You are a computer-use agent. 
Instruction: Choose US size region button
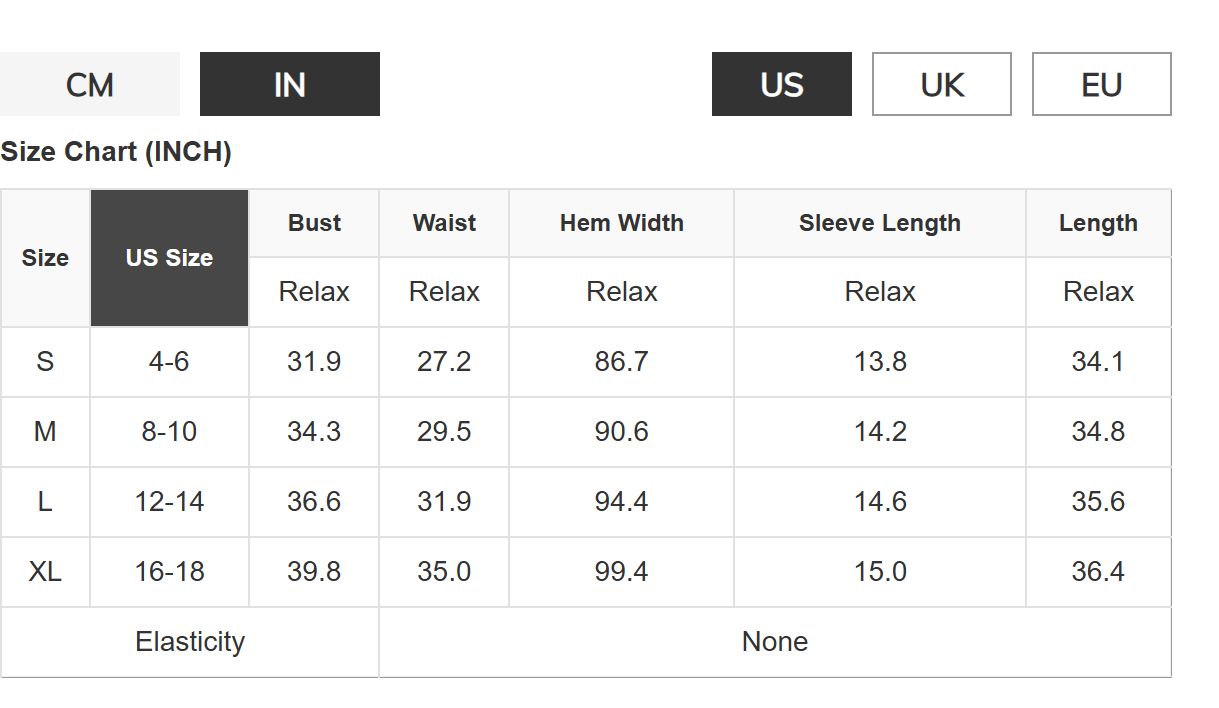(x=781, y=85)
